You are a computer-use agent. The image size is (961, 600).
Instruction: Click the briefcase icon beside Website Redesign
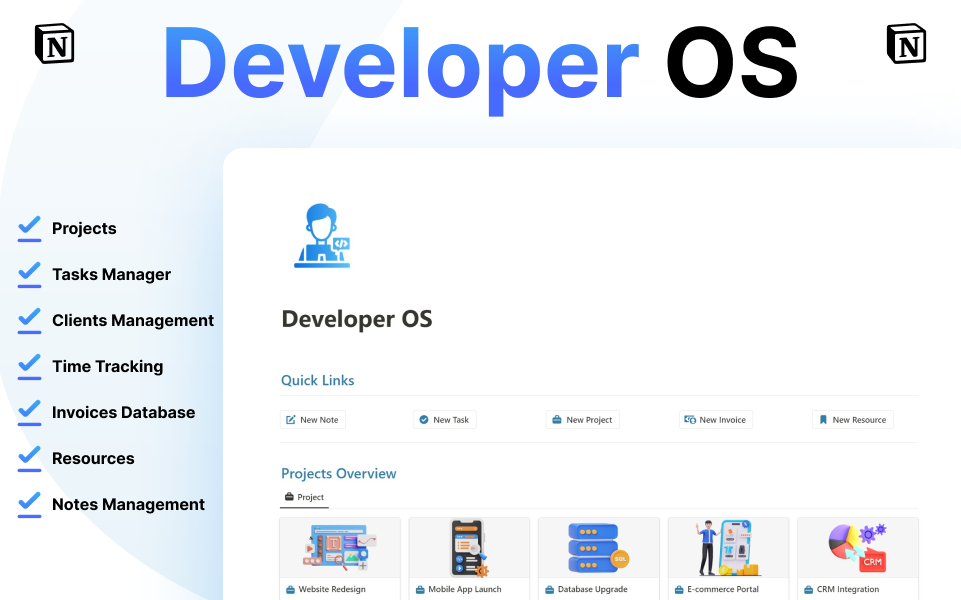[x=291, y=590]
